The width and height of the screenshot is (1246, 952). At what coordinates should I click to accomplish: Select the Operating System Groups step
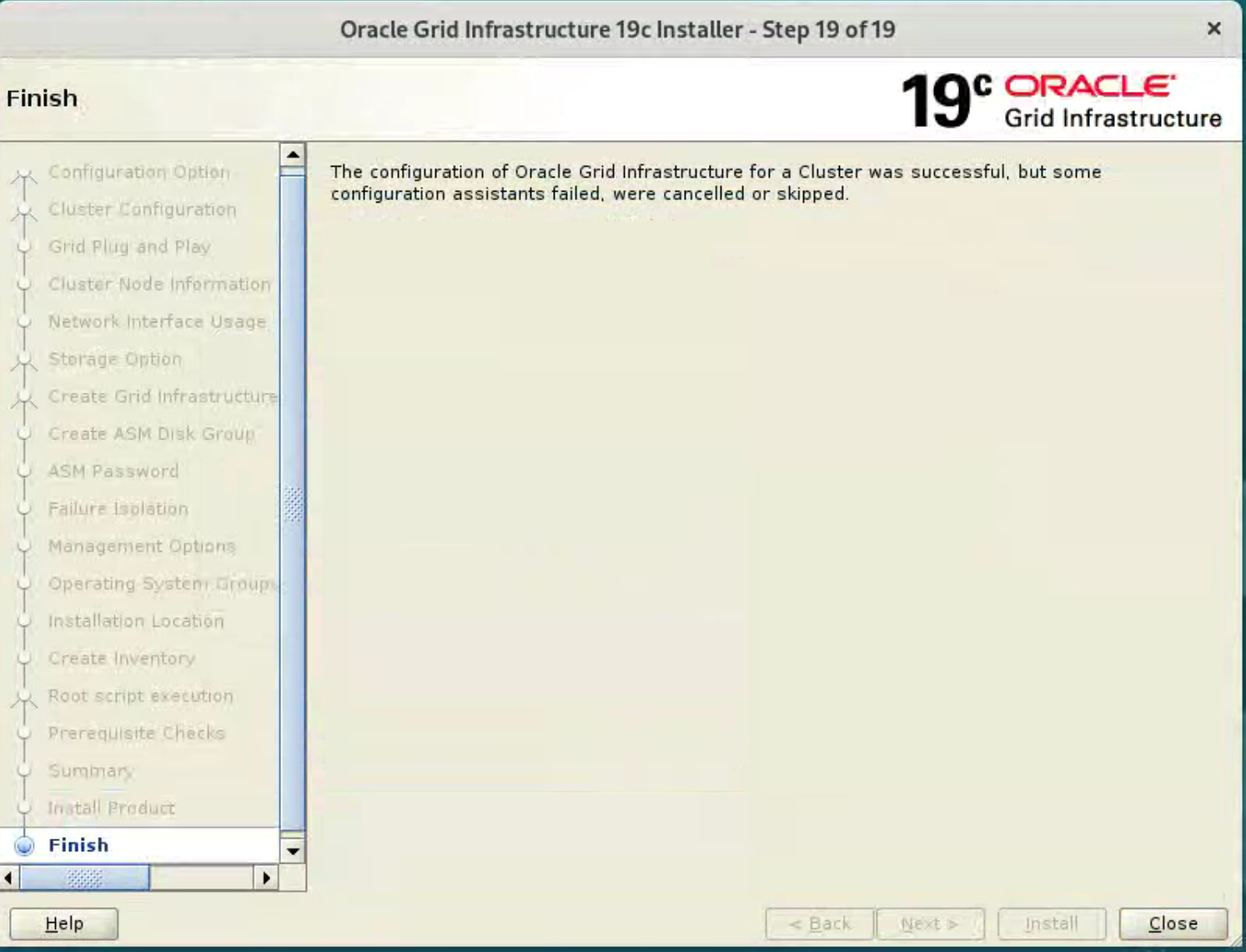(163, 584)
